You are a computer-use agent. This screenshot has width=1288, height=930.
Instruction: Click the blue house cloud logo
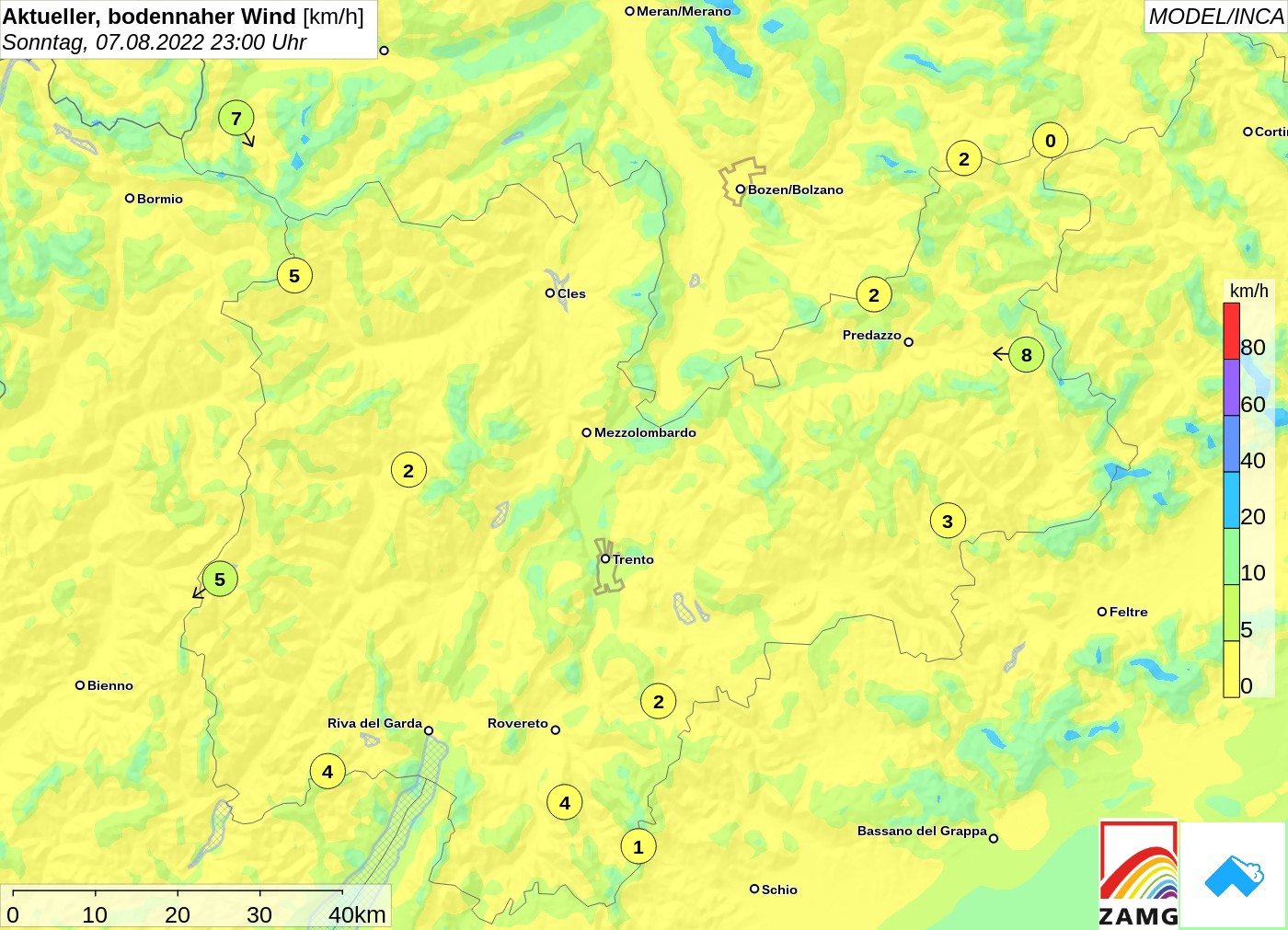(x=1233, y=875)
